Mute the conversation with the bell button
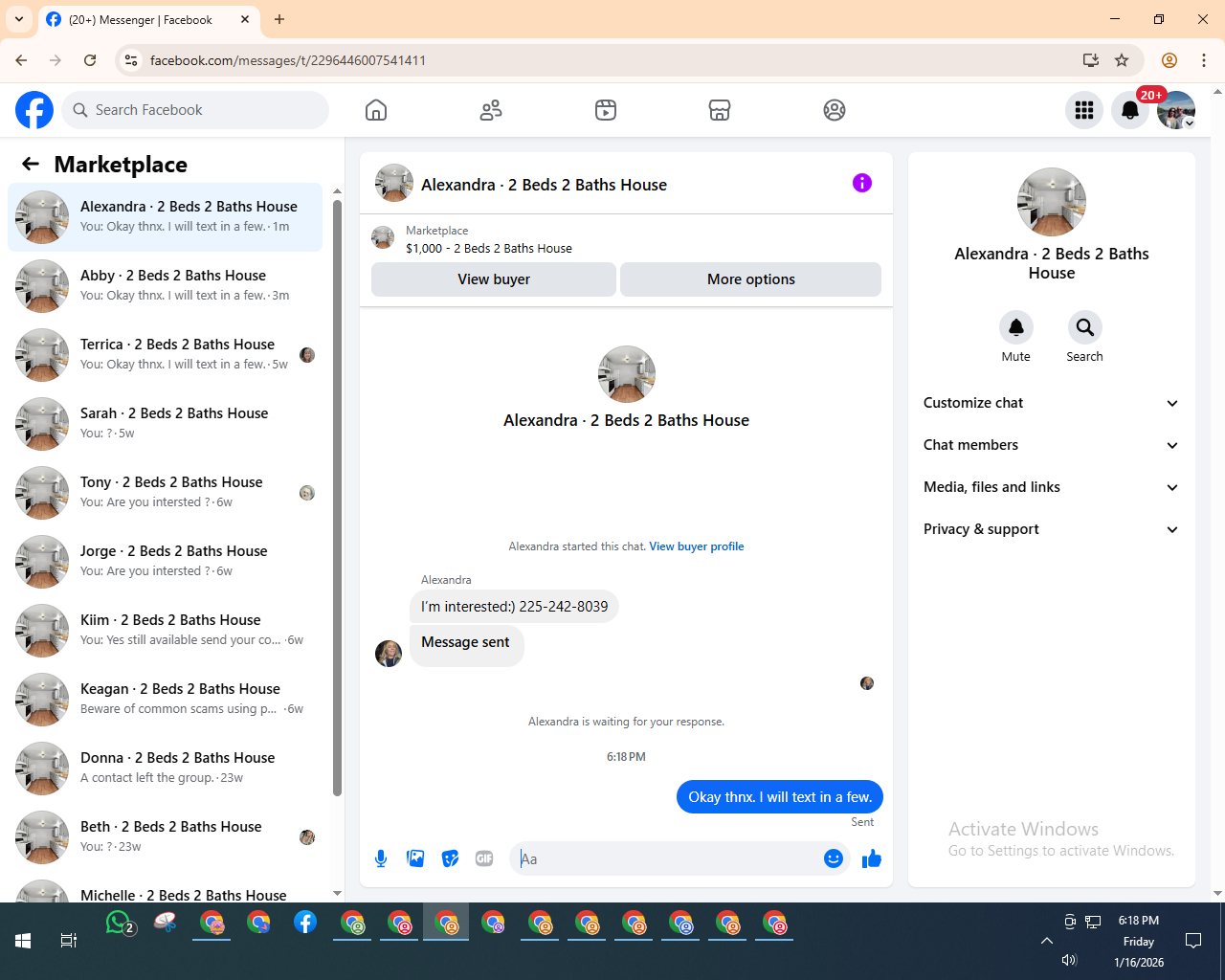Viewport: 1225px width, 980px height. [1016, 327]
